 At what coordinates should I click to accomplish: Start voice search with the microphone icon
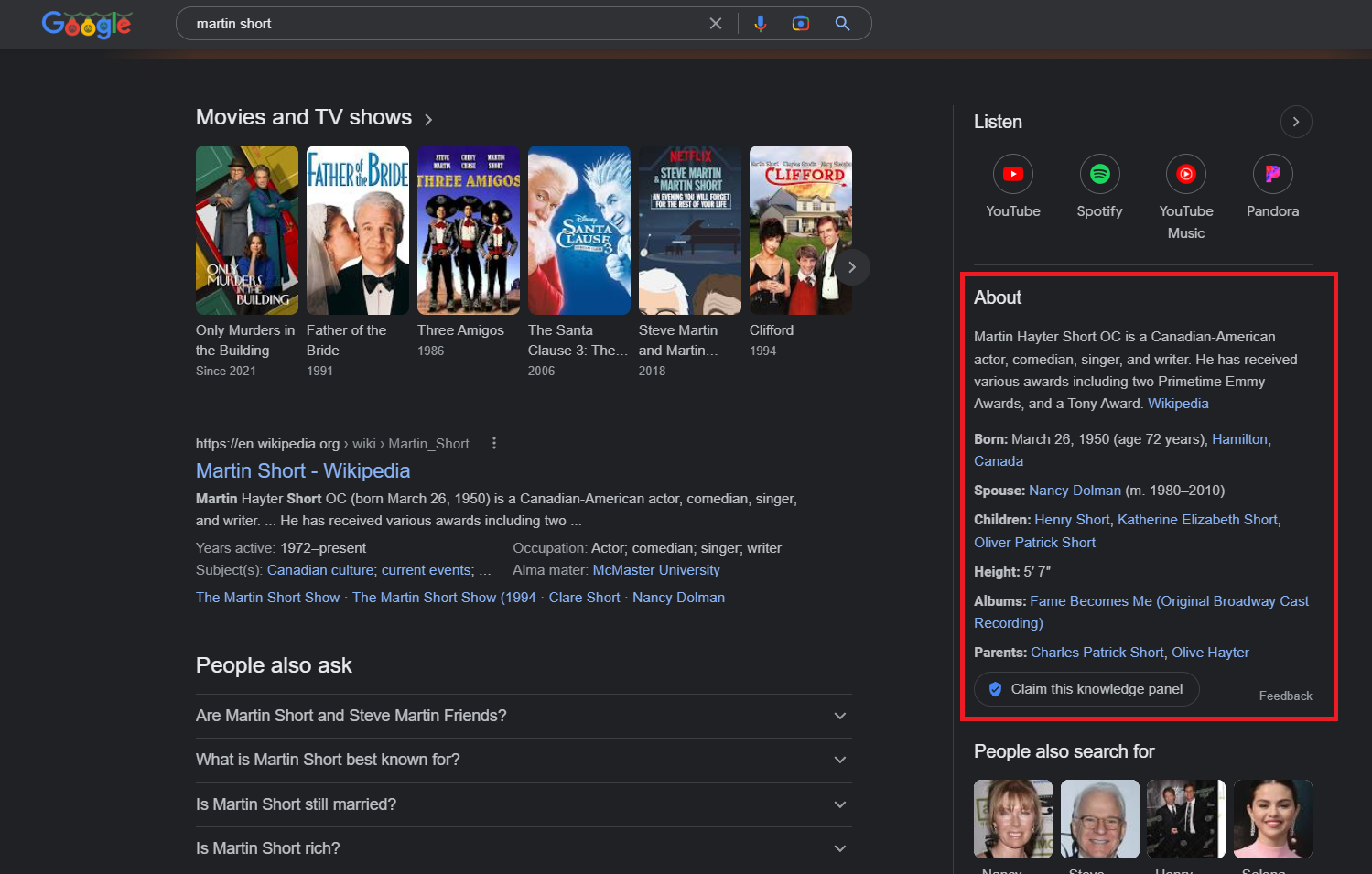[x=760, y=24]
